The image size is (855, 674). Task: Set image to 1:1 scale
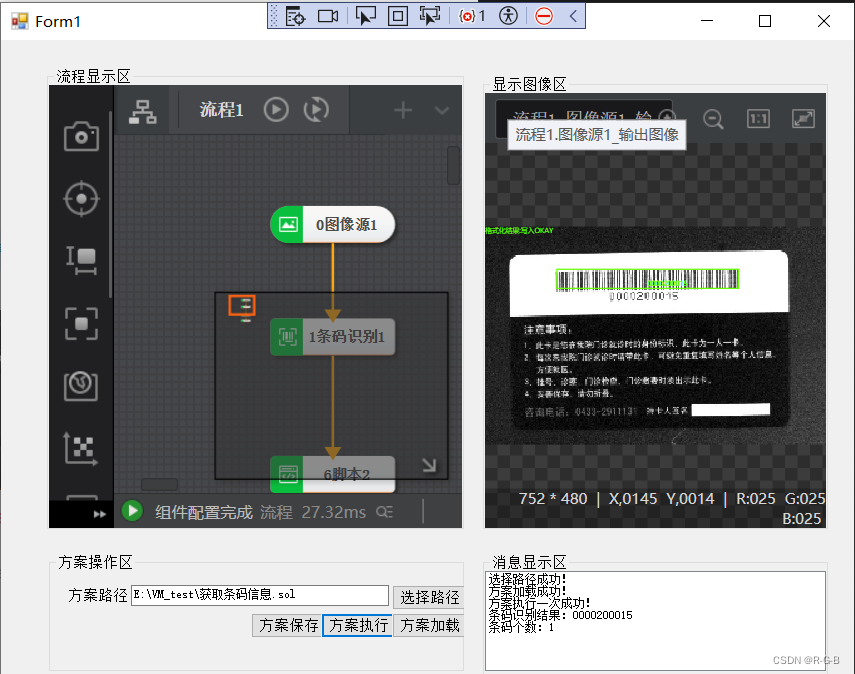(758, 119)
